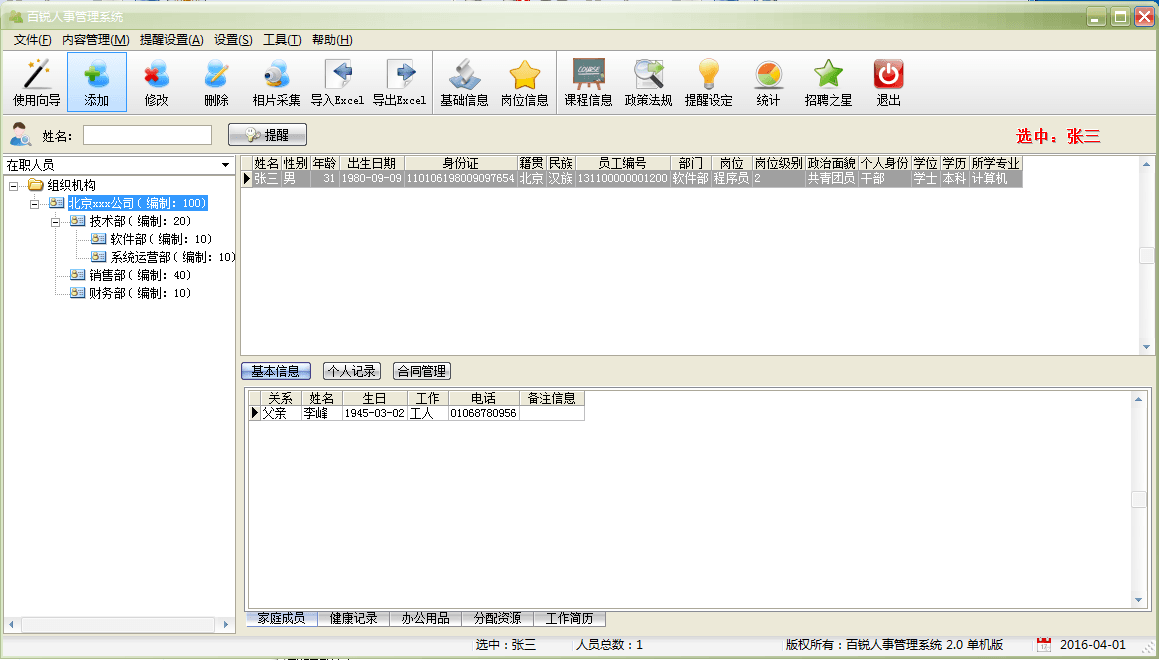Open the 在职人员 dropdown list
Image resolution: width=1159 pixels, height=660 pixels.
pyautogui.click(x=225, y=165)
